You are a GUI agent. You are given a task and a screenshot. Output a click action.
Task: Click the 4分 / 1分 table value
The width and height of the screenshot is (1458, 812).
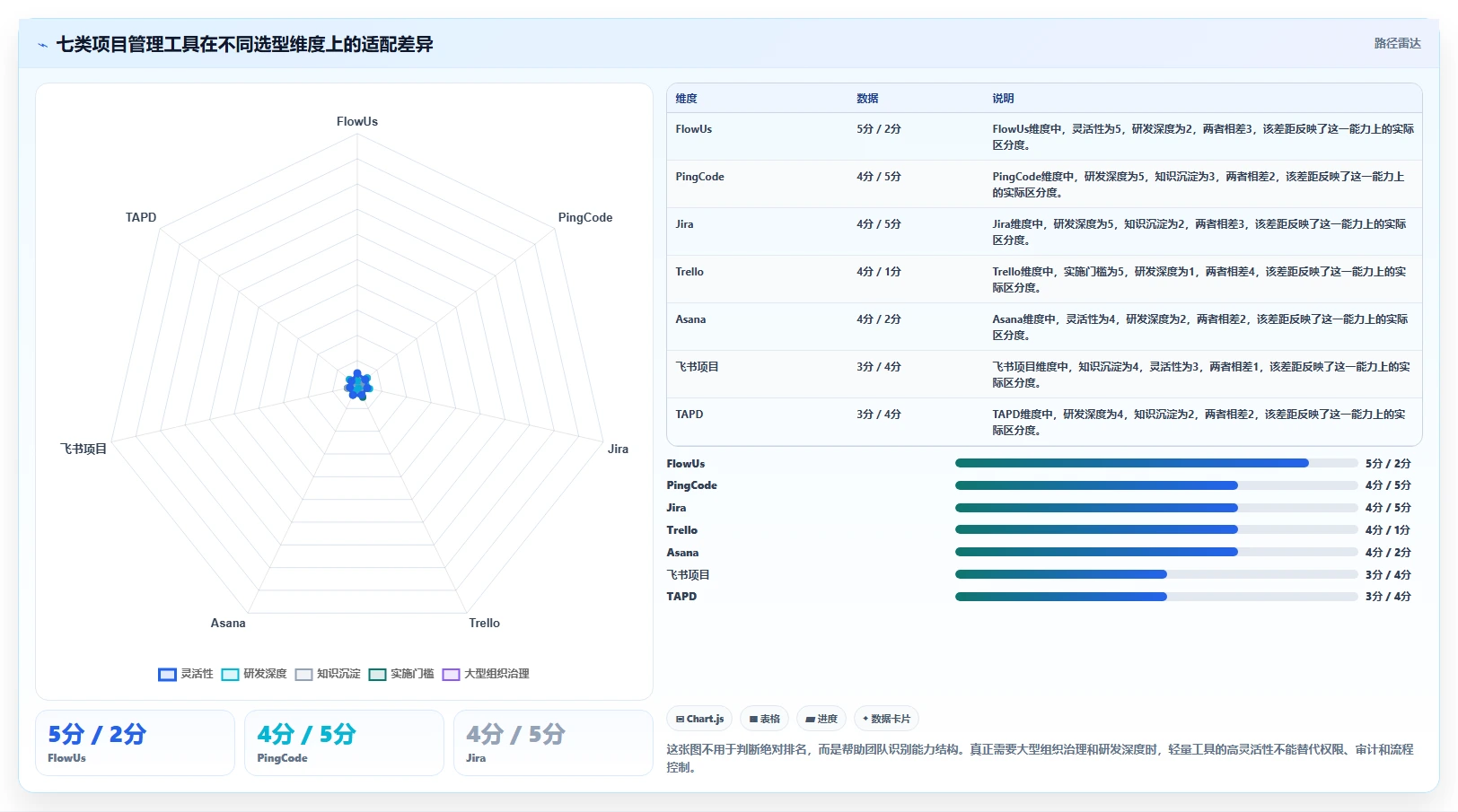(x=879, y=272)
